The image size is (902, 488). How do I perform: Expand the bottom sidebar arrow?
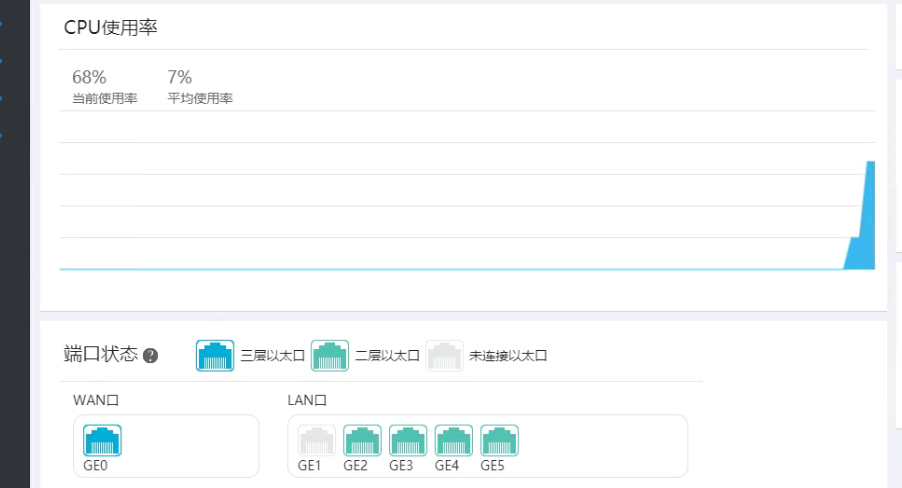coord(1,132)
